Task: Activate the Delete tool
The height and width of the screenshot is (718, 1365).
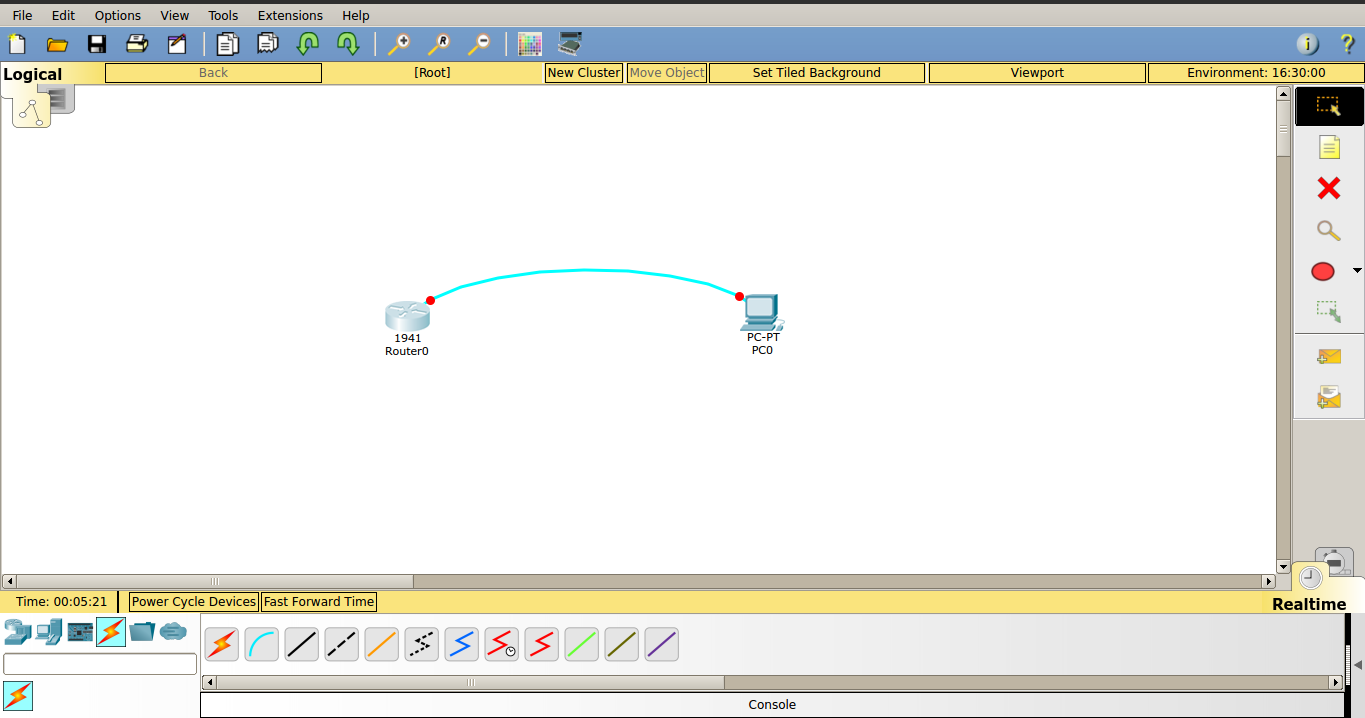Action: 1329,188
